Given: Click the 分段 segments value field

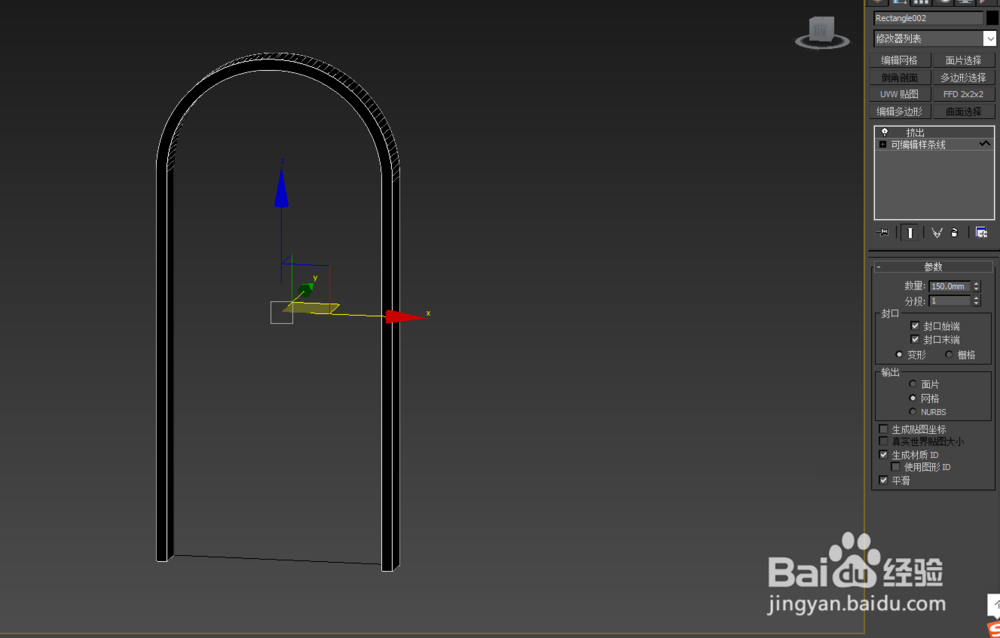Looking at the screenshot, I should pyautogui.click(x=949, y=300).
